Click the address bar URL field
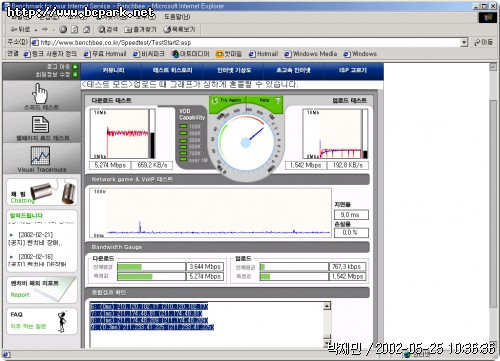Image resolution: width=500 pixels, height=361 pixels. pos(246,43)
